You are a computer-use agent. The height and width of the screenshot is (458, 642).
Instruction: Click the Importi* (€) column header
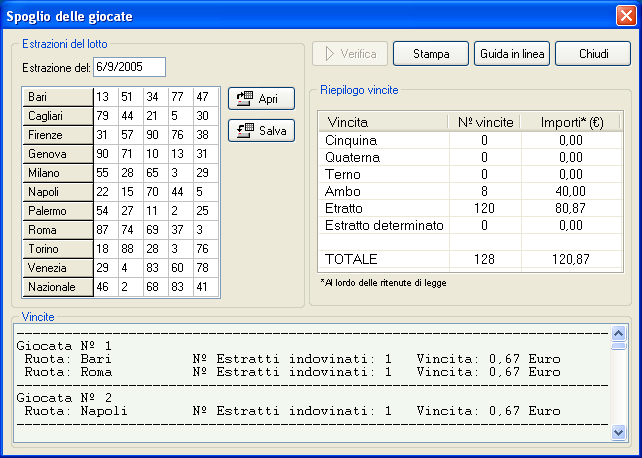[571, 122]
